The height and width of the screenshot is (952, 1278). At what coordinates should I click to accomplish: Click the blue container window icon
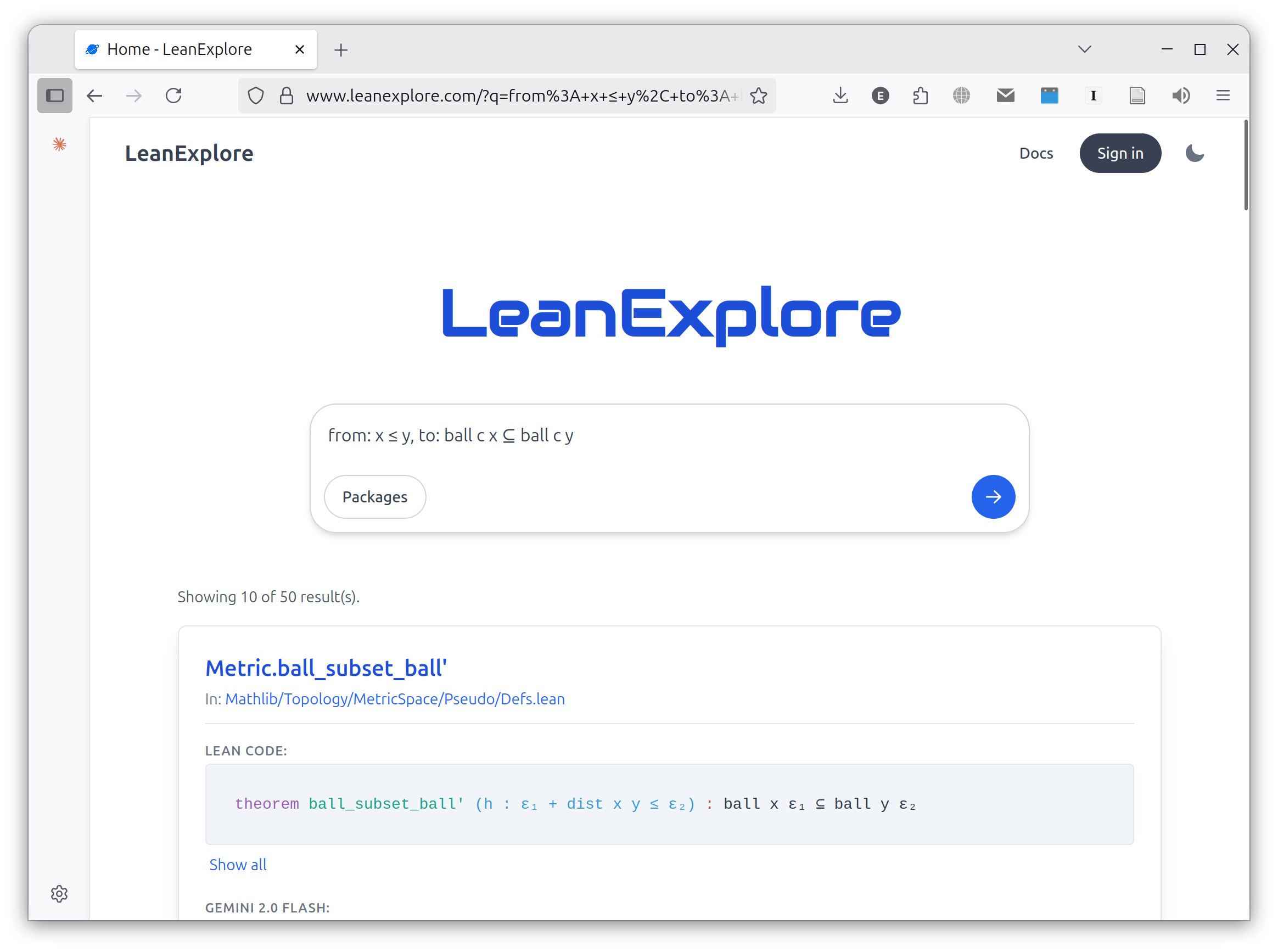pyautogui.click(x=1049, y=96)
